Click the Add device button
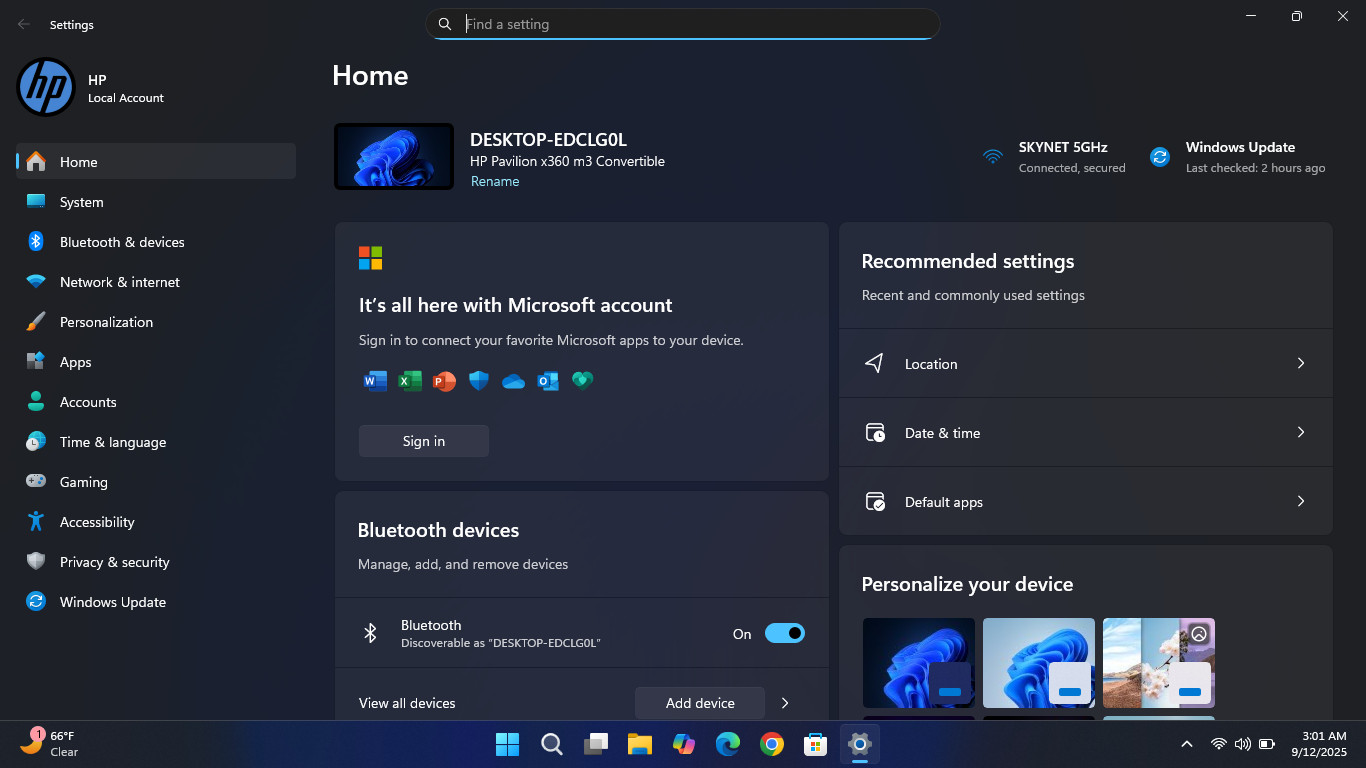 (700, 703)
